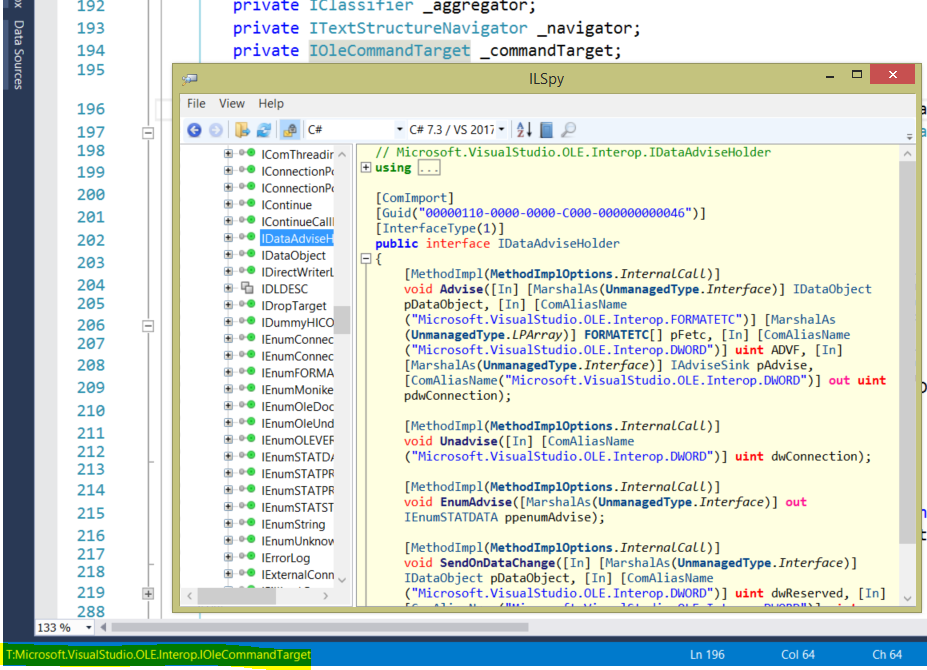Expand collapsed region at line 219
This screenshot has height=670, width=927.
pos(148,594)
